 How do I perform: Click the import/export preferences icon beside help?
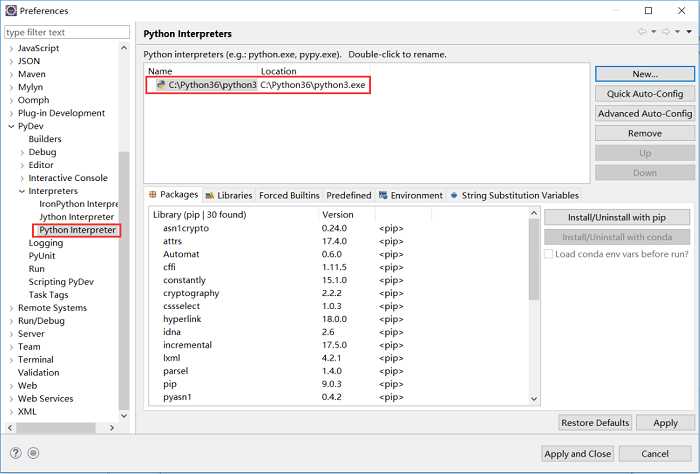[33, 453]
